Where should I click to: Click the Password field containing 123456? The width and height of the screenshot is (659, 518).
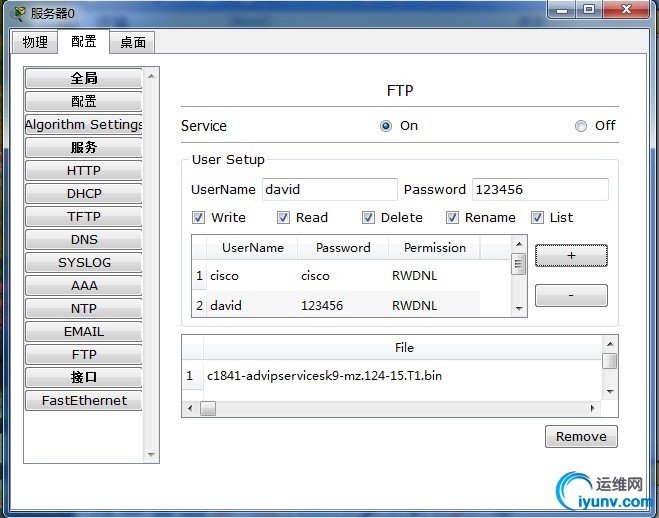540,189
